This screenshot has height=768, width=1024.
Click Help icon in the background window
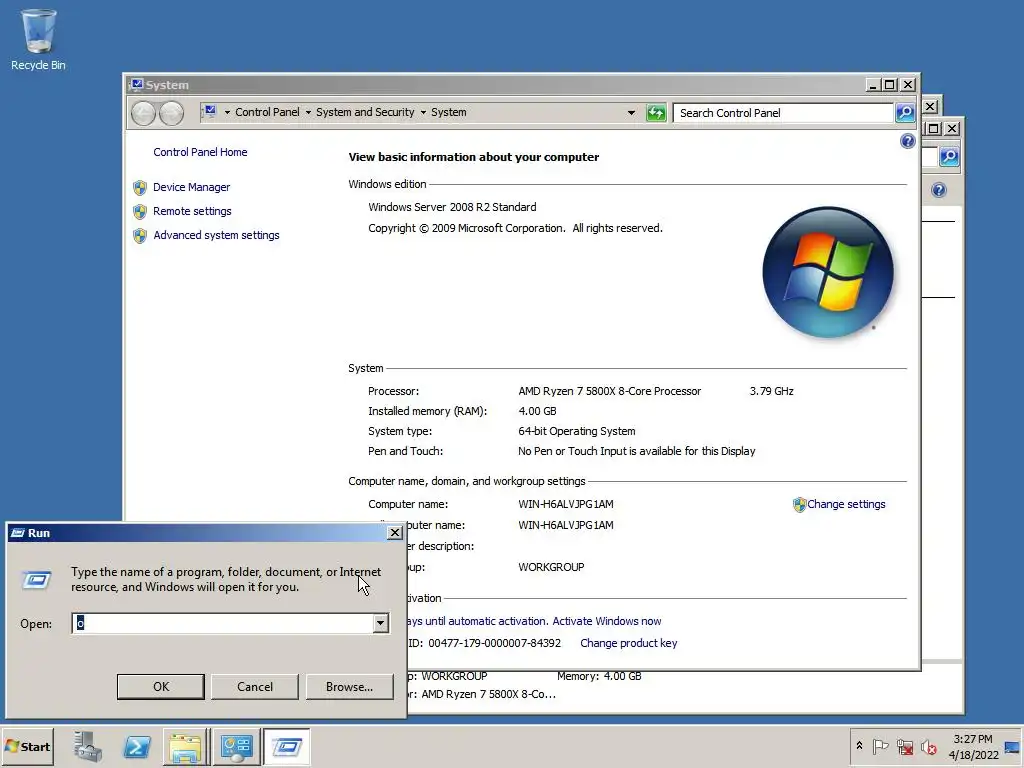[x=938, y=190]
